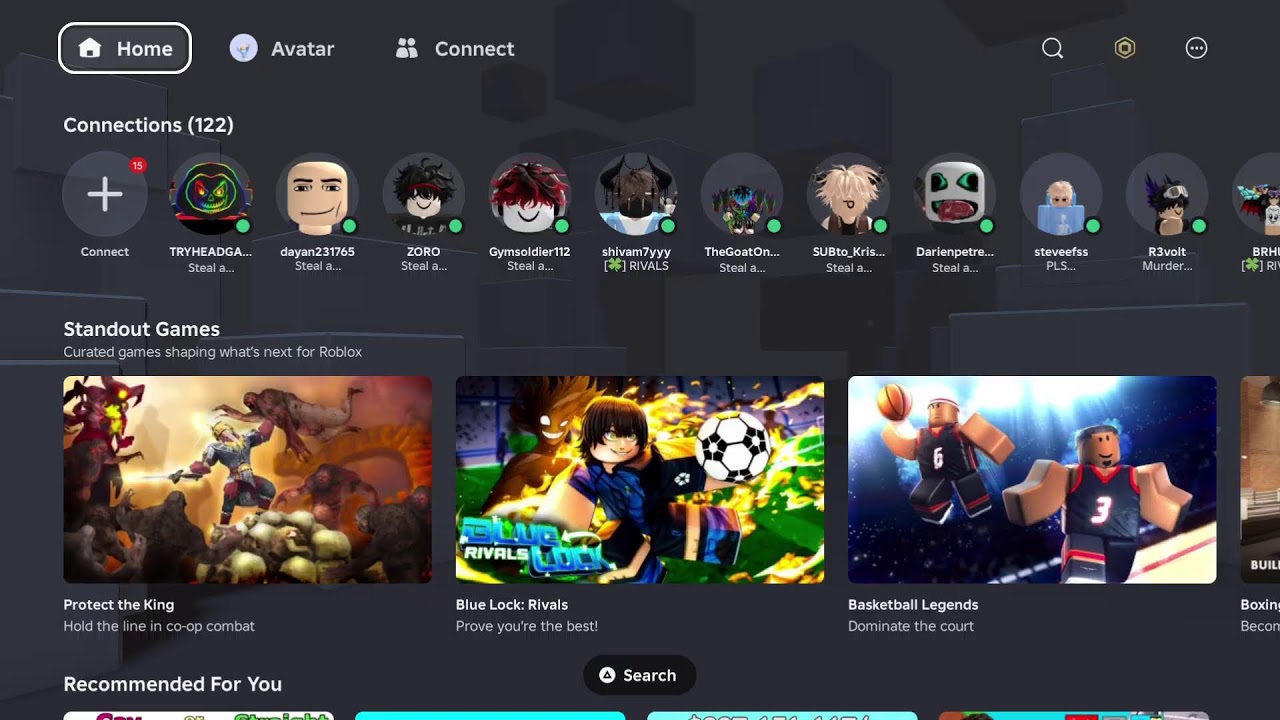Select R3volt's avatar

(1167, 194)
